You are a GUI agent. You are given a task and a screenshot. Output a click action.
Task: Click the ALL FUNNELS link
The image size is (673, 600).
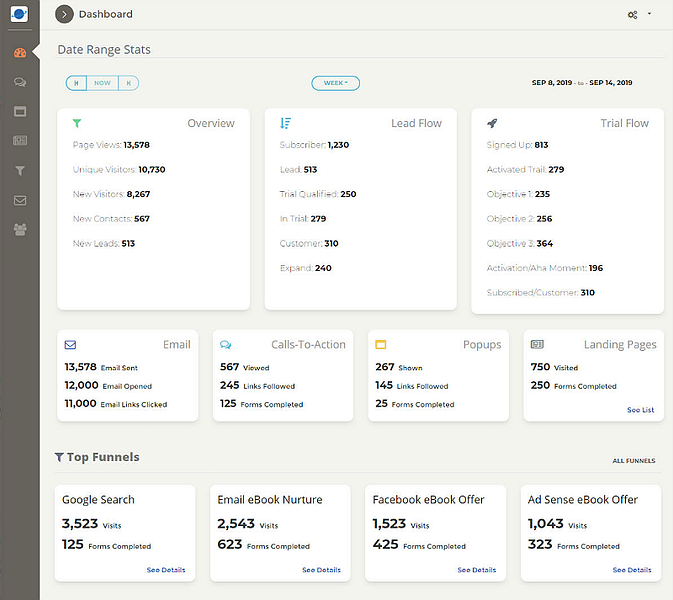click(x=634, y=461)
